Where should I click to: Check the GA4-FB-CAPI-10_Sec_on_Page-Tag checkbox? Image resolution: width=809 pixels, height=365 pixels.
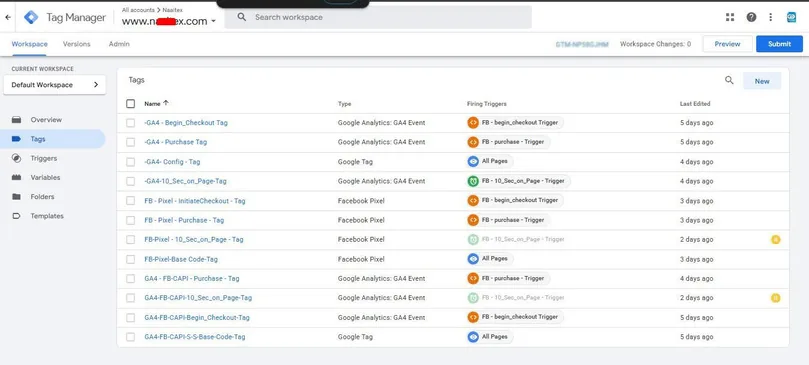tap(131, 298)
